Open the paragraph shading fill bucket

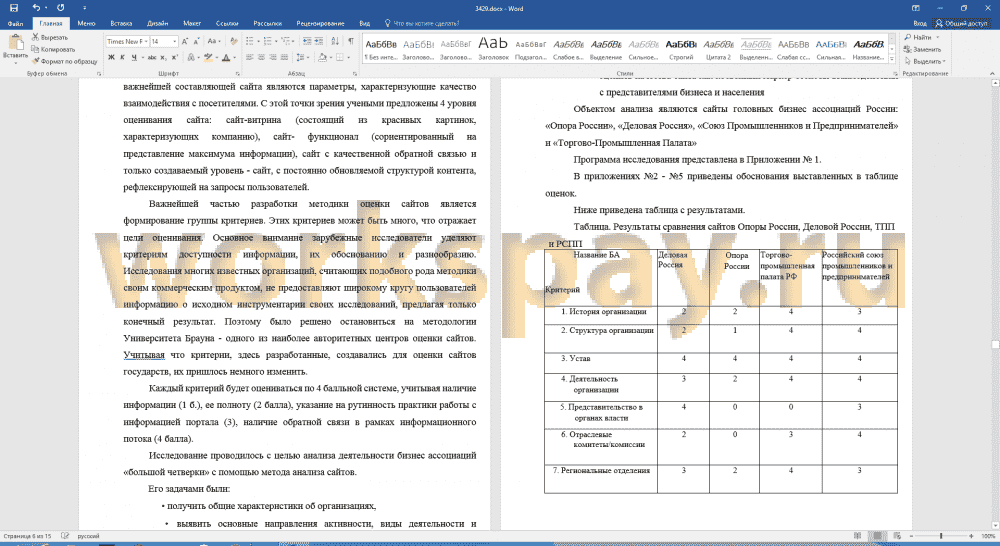(323, 57)
